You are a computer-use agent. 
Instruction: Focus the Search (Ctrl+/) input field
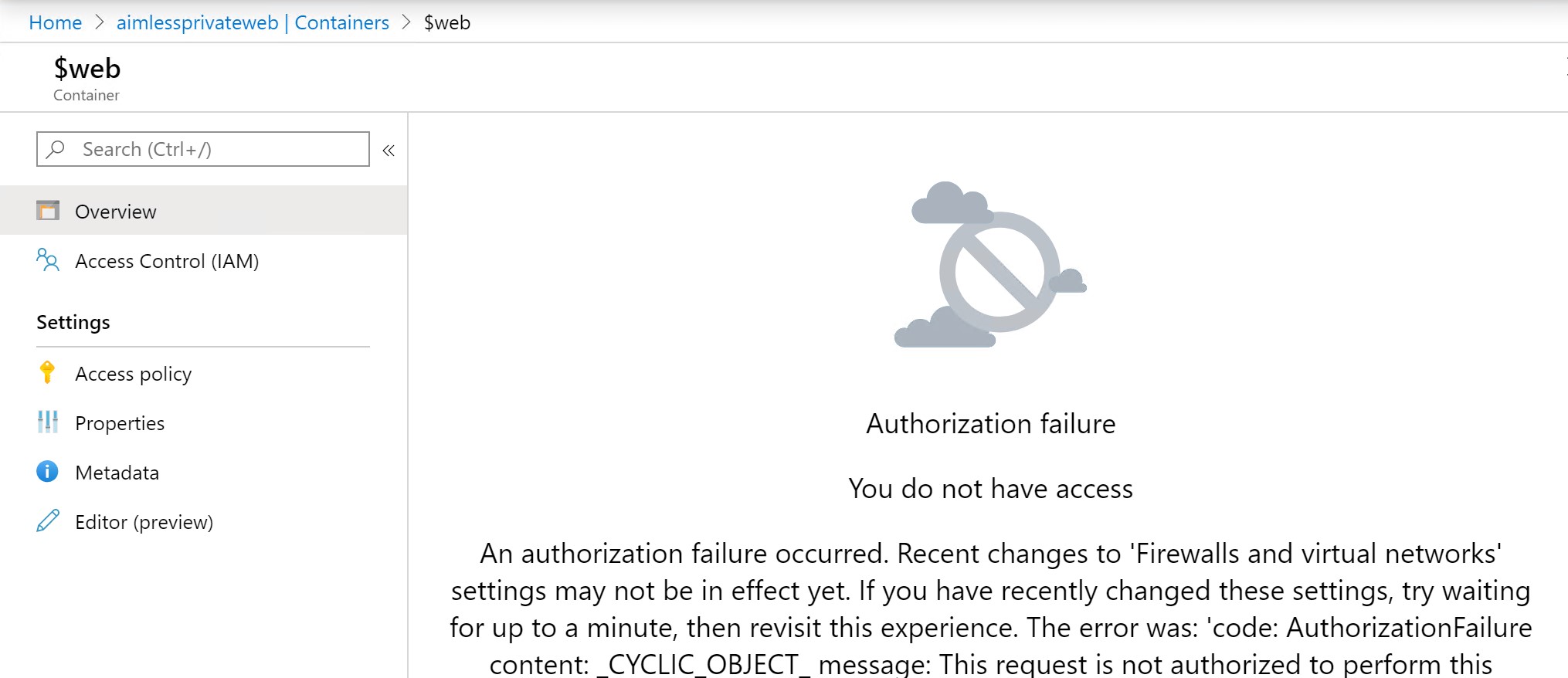203,149
